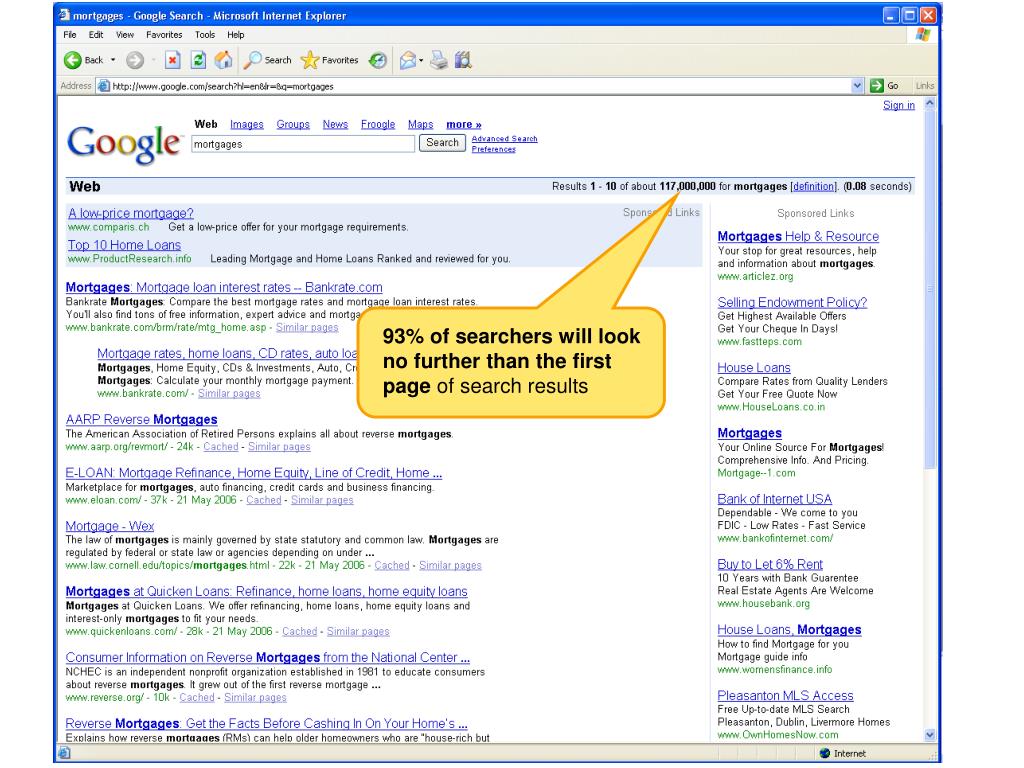Open the Tools menu
The height and width of the screenshot is (768, 1024).
pyautogui.click(x=204, y=35)
